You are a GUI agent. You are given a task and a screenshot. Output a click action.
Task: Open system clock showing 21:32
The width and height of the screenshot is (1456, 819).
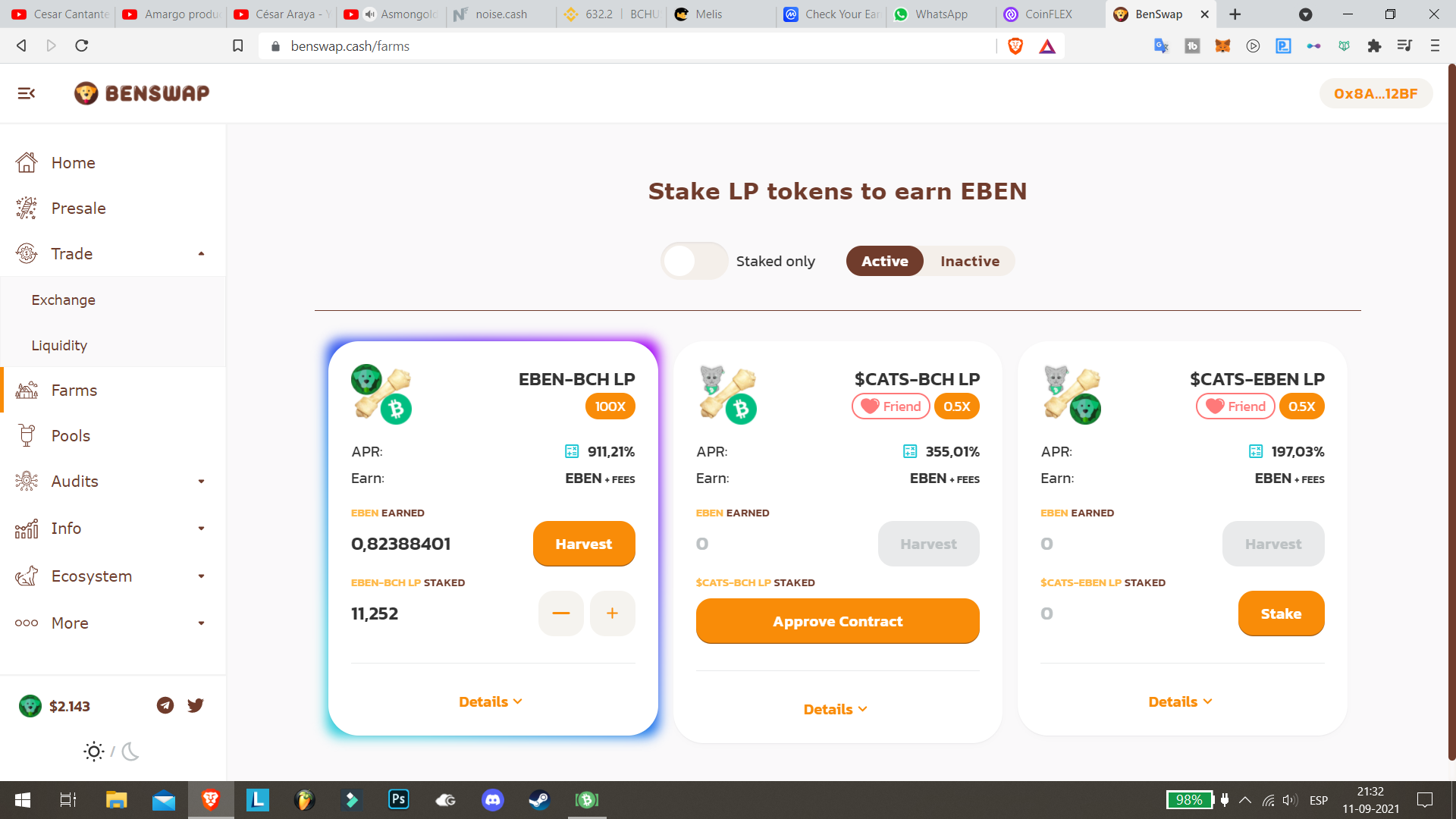pos(1370,800)
